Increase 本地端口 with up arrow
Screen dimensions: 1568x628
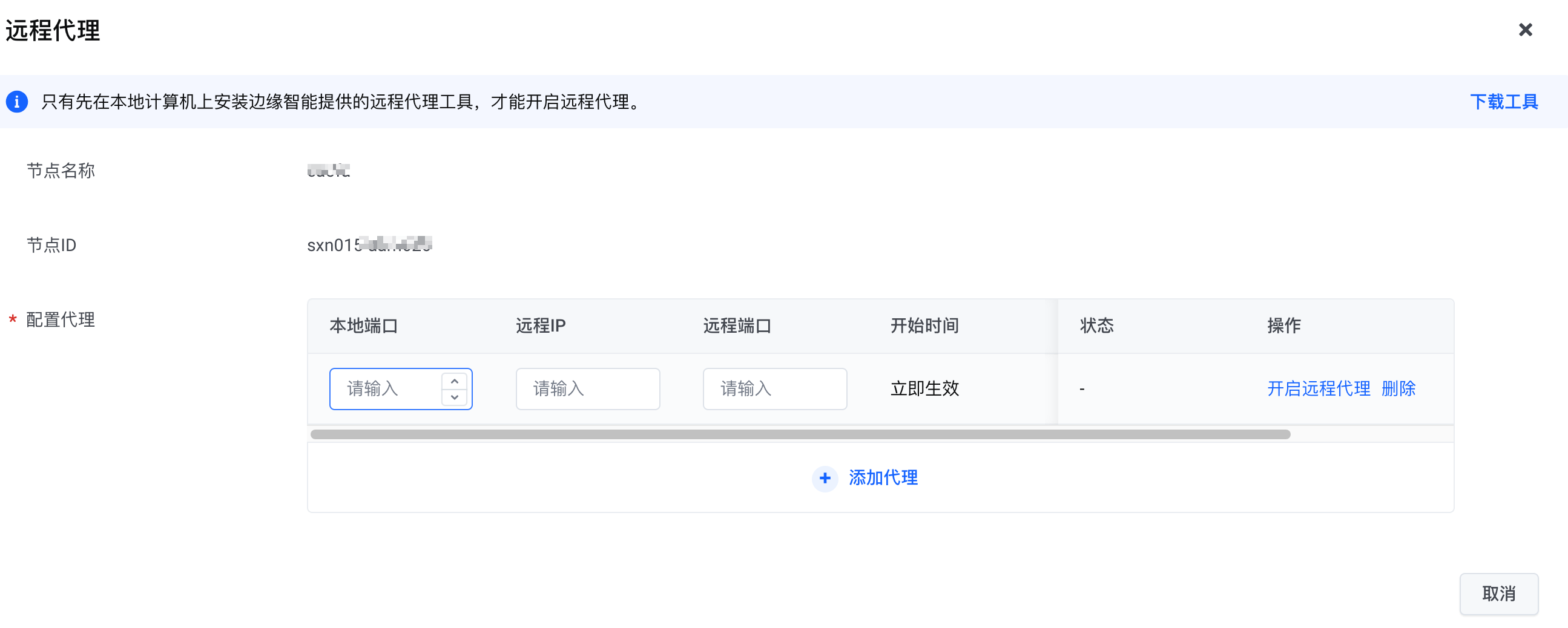pyautogui.click(x=454, y=381)
